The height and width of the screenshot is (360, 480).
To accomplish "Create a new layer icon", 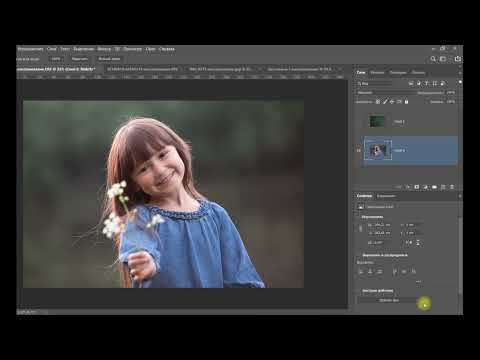I will (443, 187).
